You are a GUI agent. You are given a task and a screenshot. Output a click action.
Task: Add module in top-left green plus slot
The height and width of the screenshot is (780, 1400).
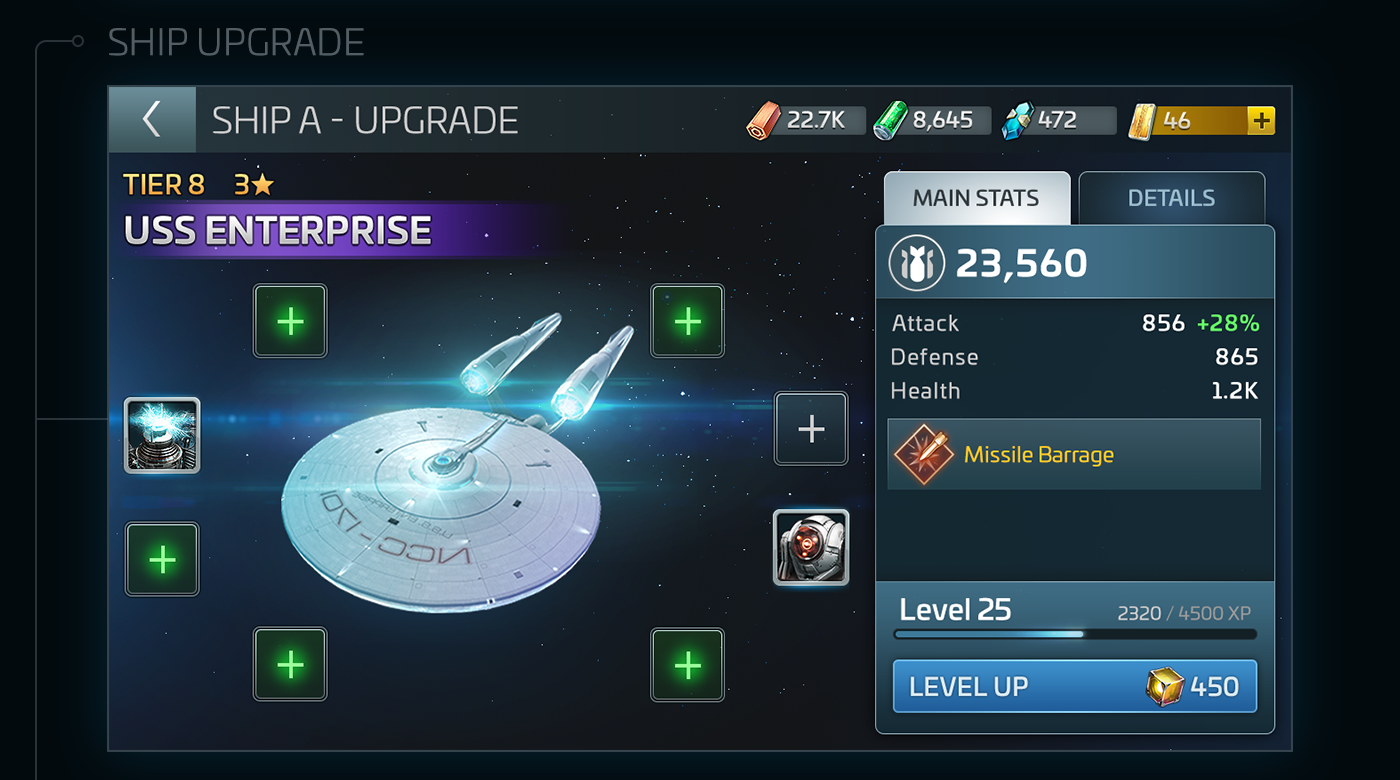290,321
